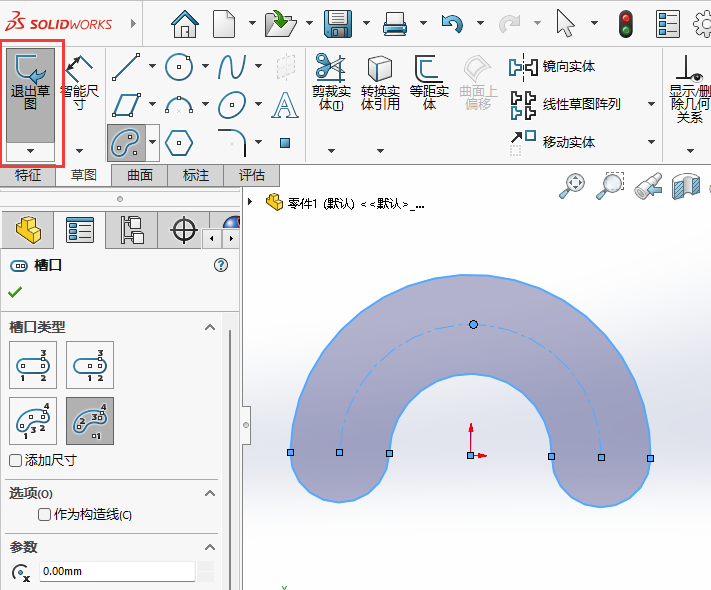This screenshot has width=711, height=590.
Task: Click the Exit Sketch (退出草图) button
Action: tap(30, 95)
